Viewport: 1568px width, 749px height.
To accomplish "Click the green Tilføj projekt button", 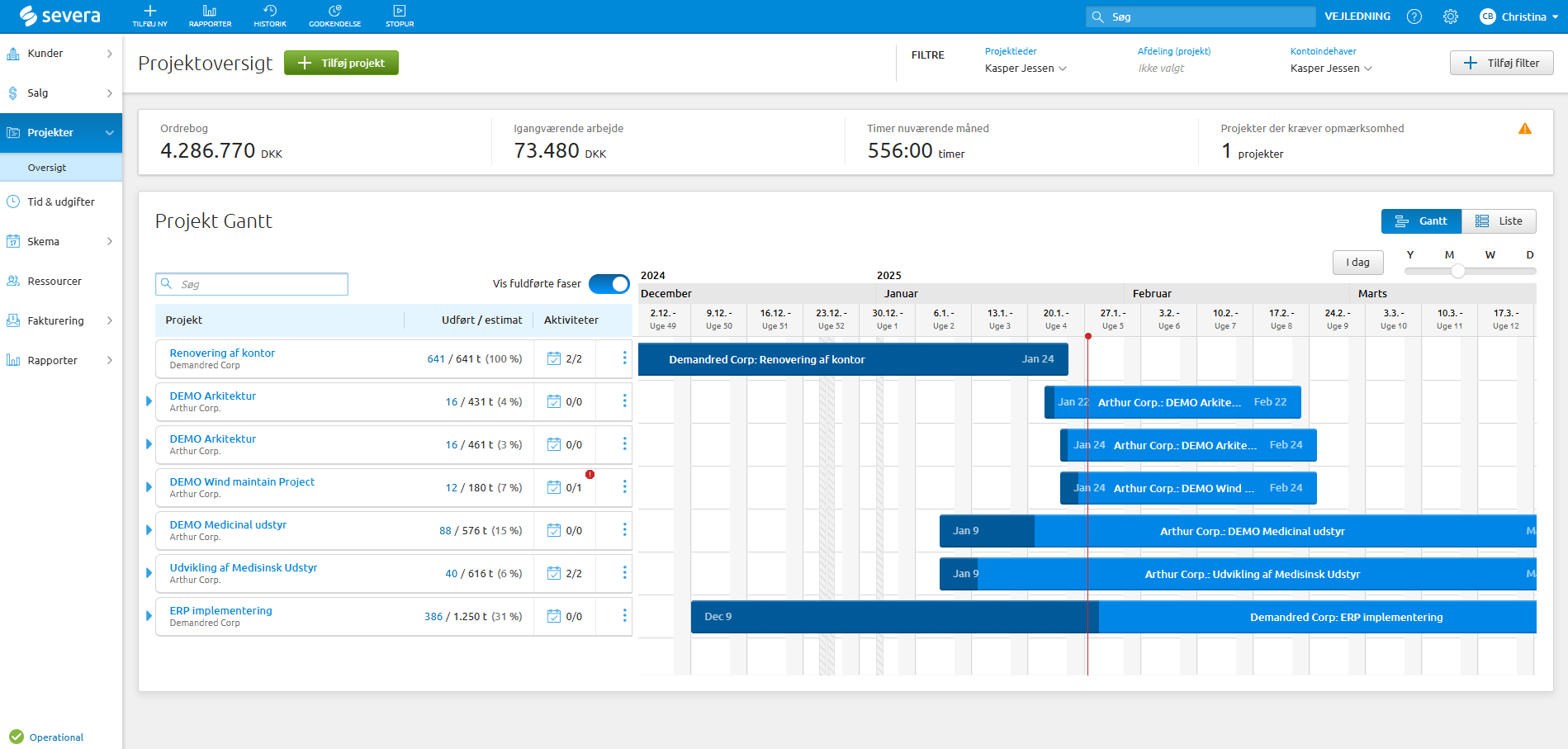I will 341,64.
